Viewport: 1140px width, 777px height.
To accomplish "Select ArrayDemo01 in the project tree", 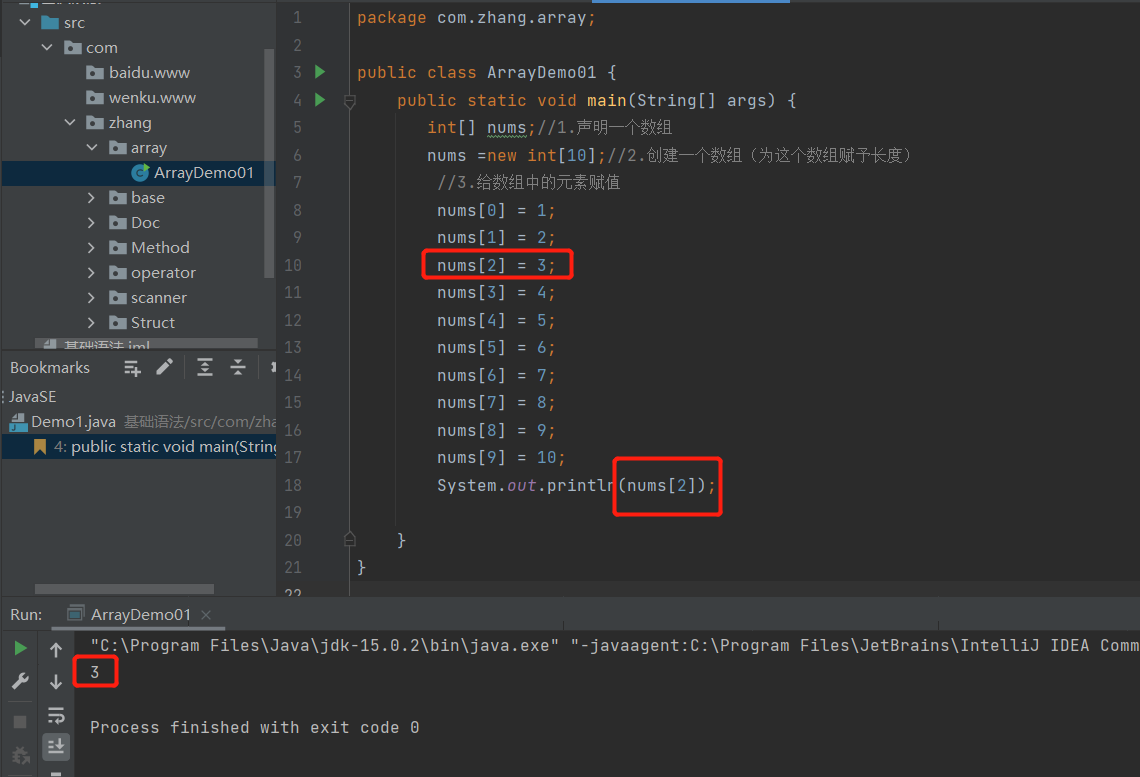I will [x=138, y=172].
